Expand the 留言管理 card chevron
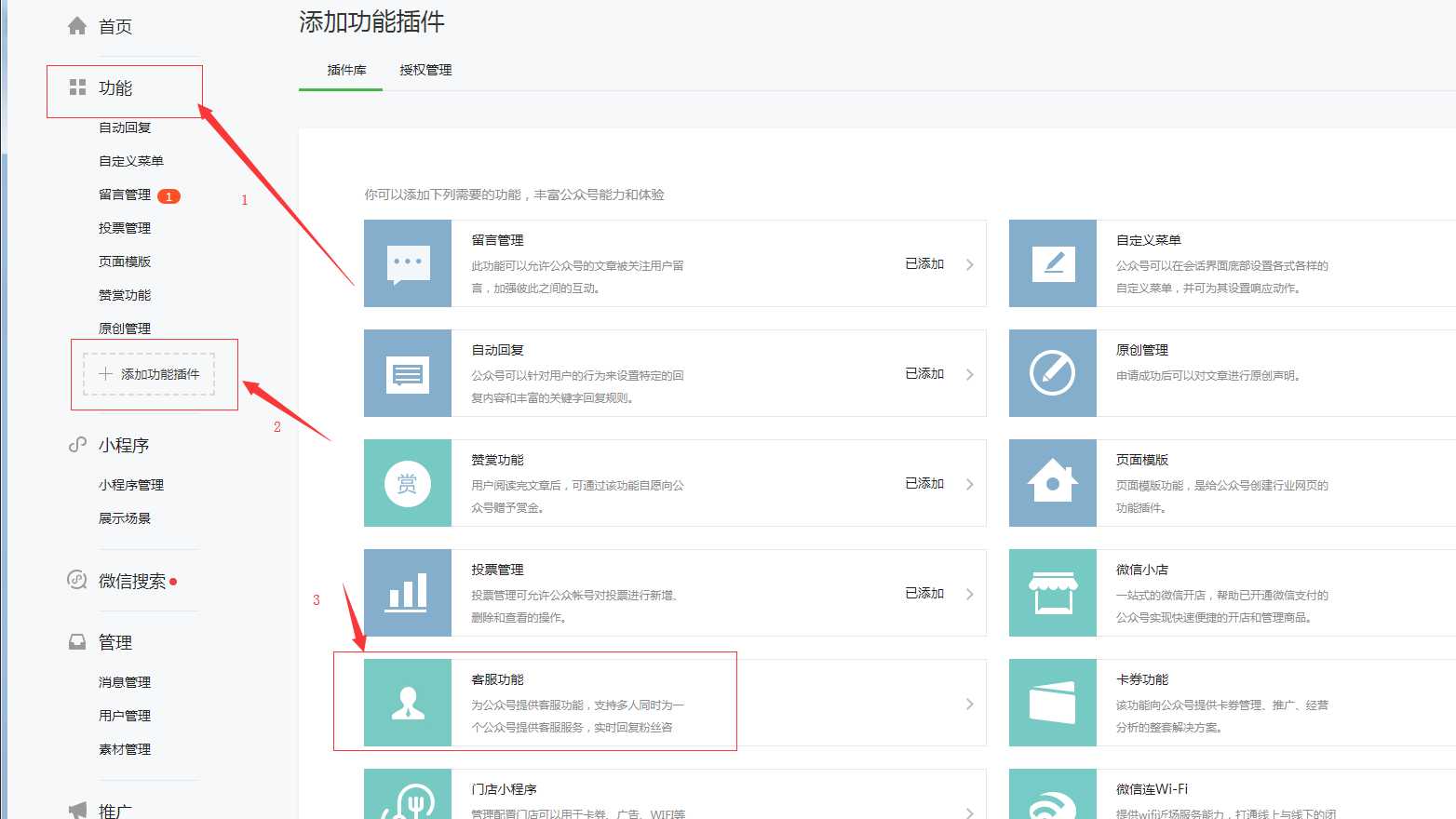1456x819 pixels. 969,264
